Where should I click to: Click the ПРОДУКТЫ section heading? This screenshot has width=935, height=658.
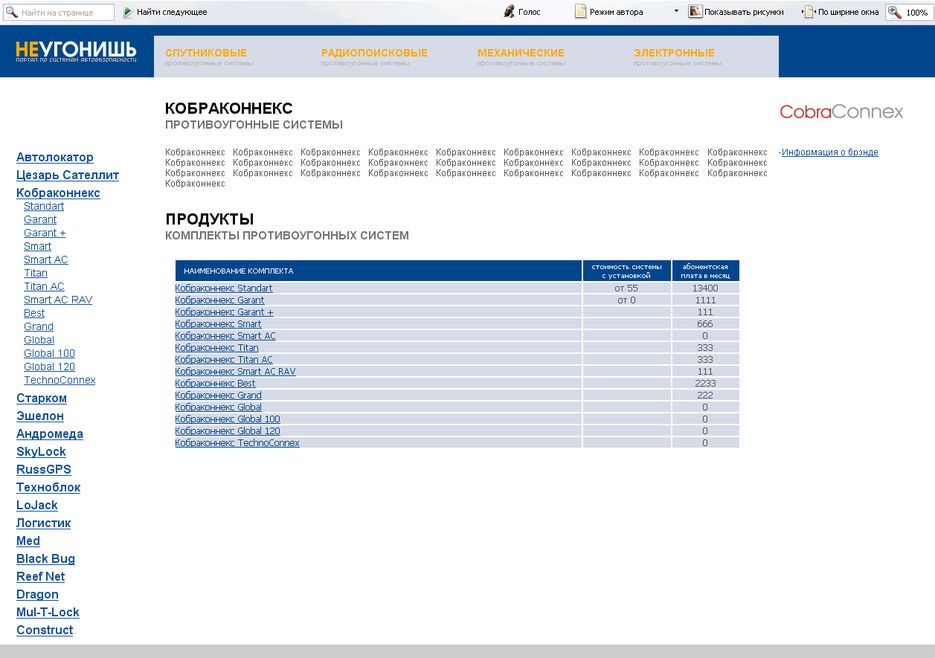tap(209, 219)
